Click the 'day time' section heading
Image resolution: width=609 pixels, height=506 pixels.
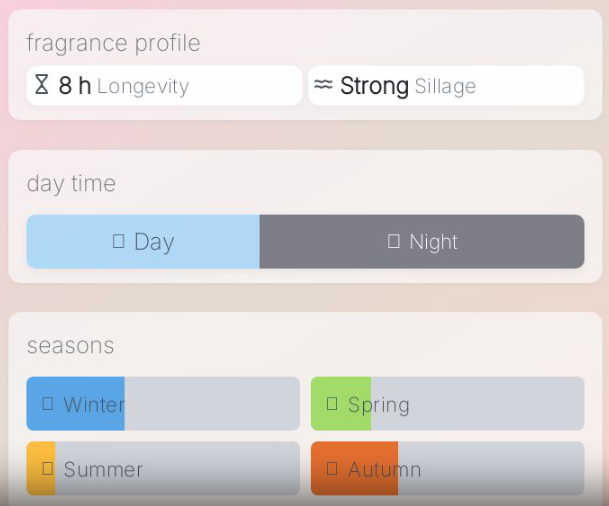71,183
